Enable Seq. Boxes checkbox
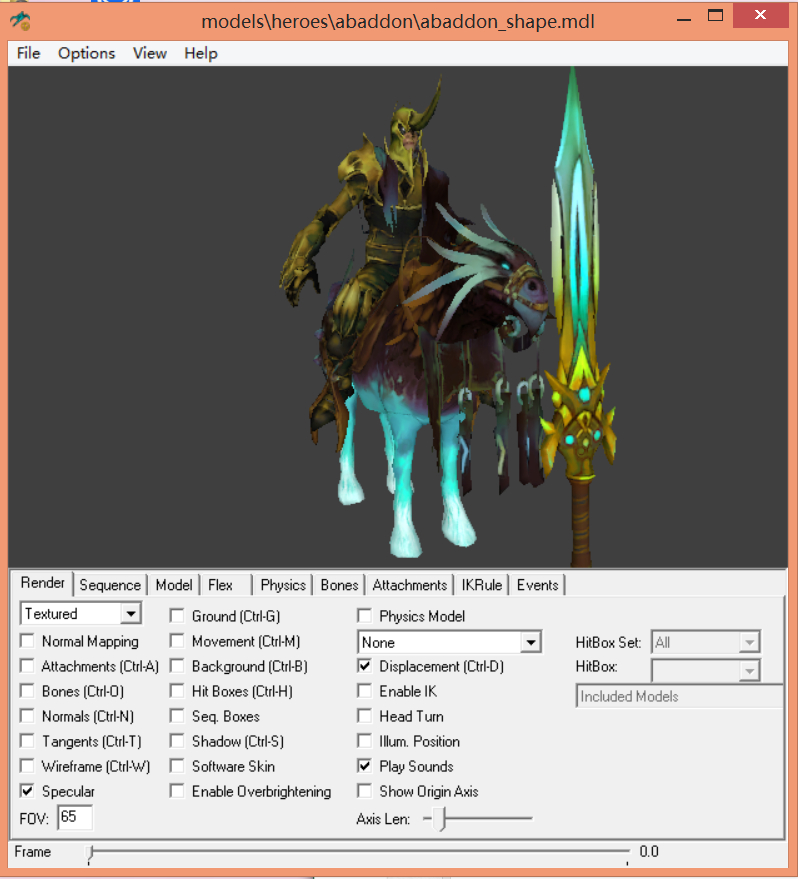 coord(177,715)
